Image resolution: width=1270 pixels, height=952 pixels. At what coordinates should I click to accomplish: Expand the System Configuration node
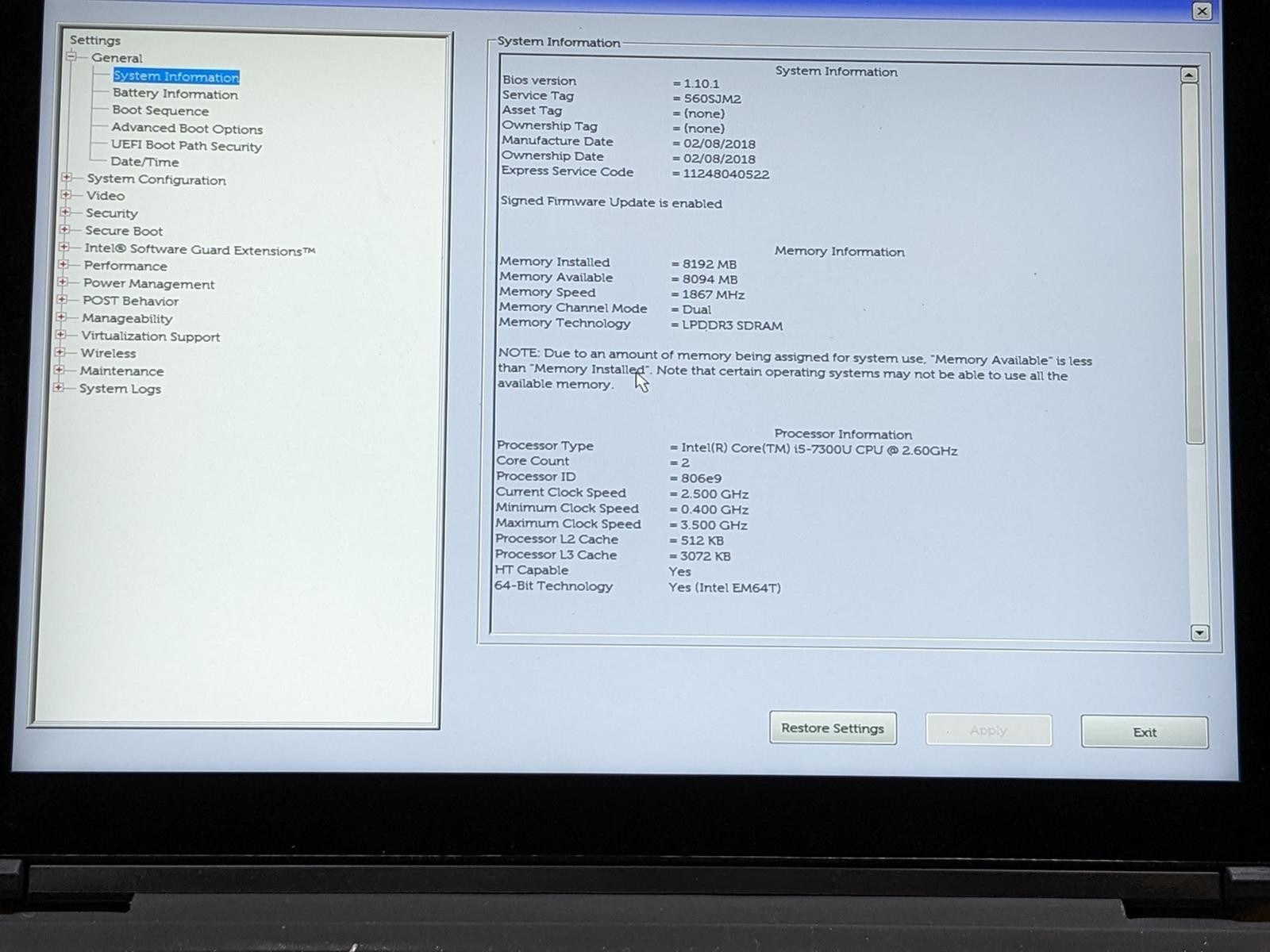click(x=67, y=178)
